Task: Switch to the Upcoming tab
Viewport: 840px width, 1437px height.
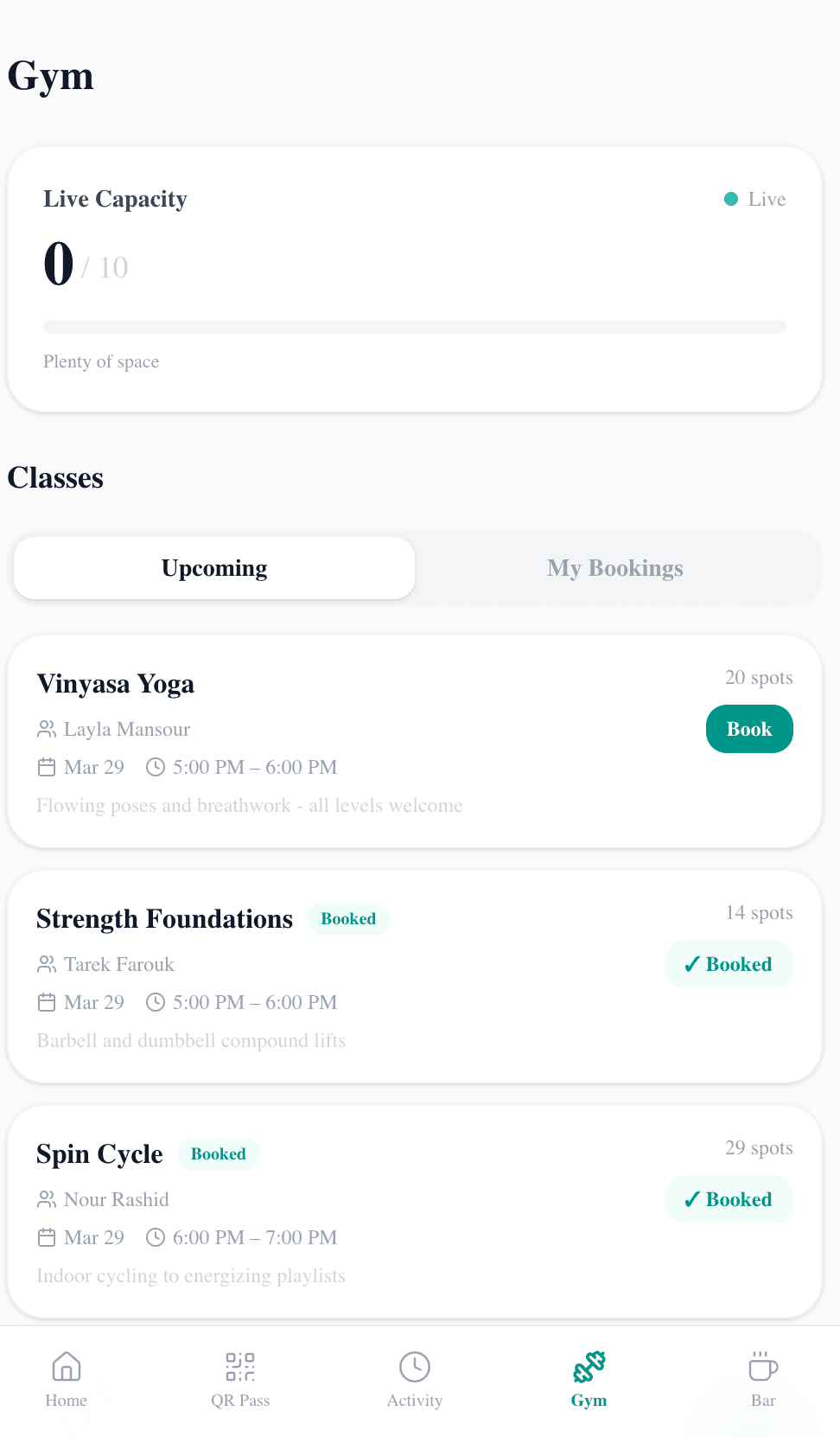Action: (214, 568)
